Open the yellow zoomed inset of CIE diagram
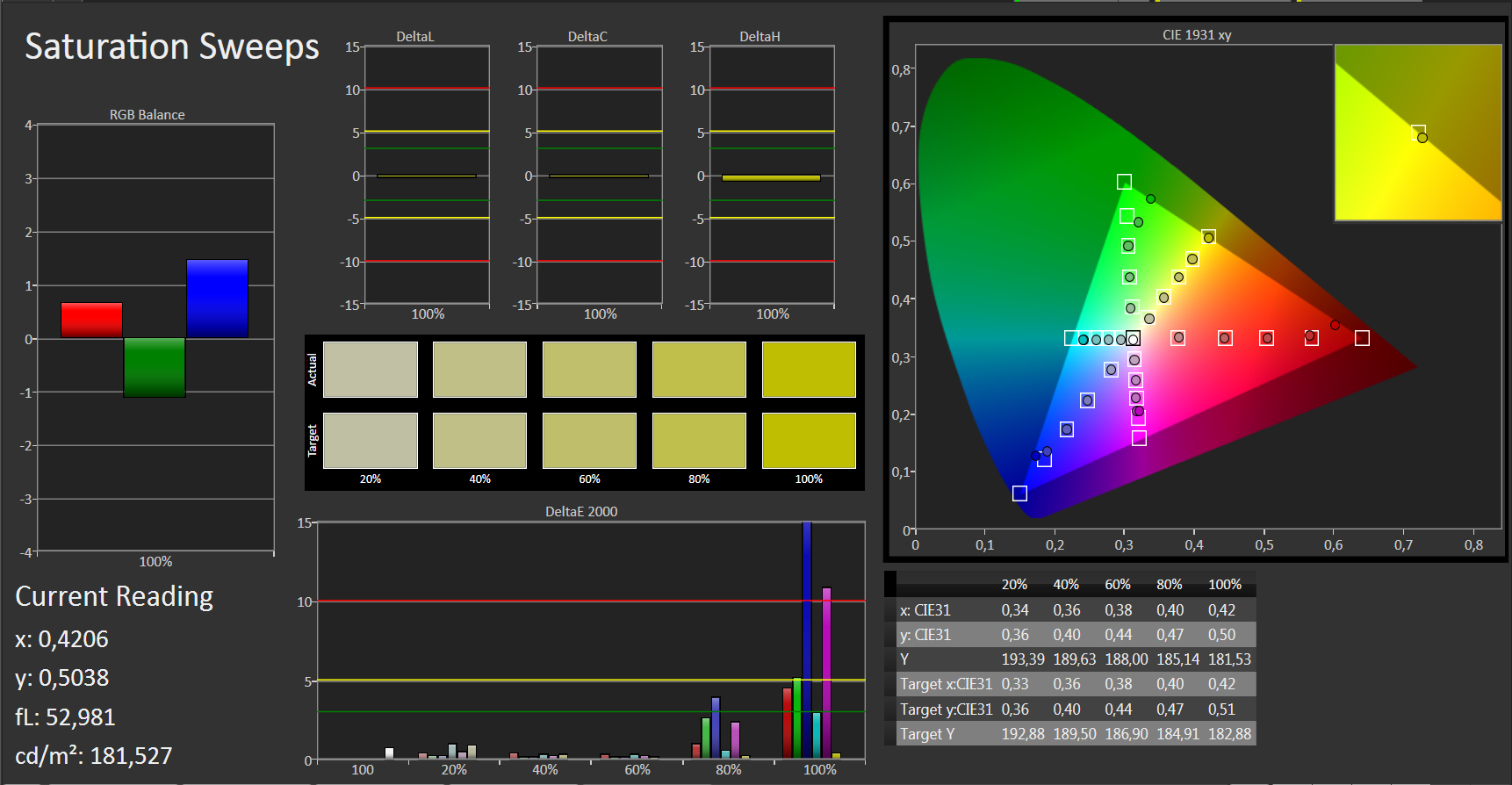Viewport: 1512px width, 785px height. tap(1418, 133)
